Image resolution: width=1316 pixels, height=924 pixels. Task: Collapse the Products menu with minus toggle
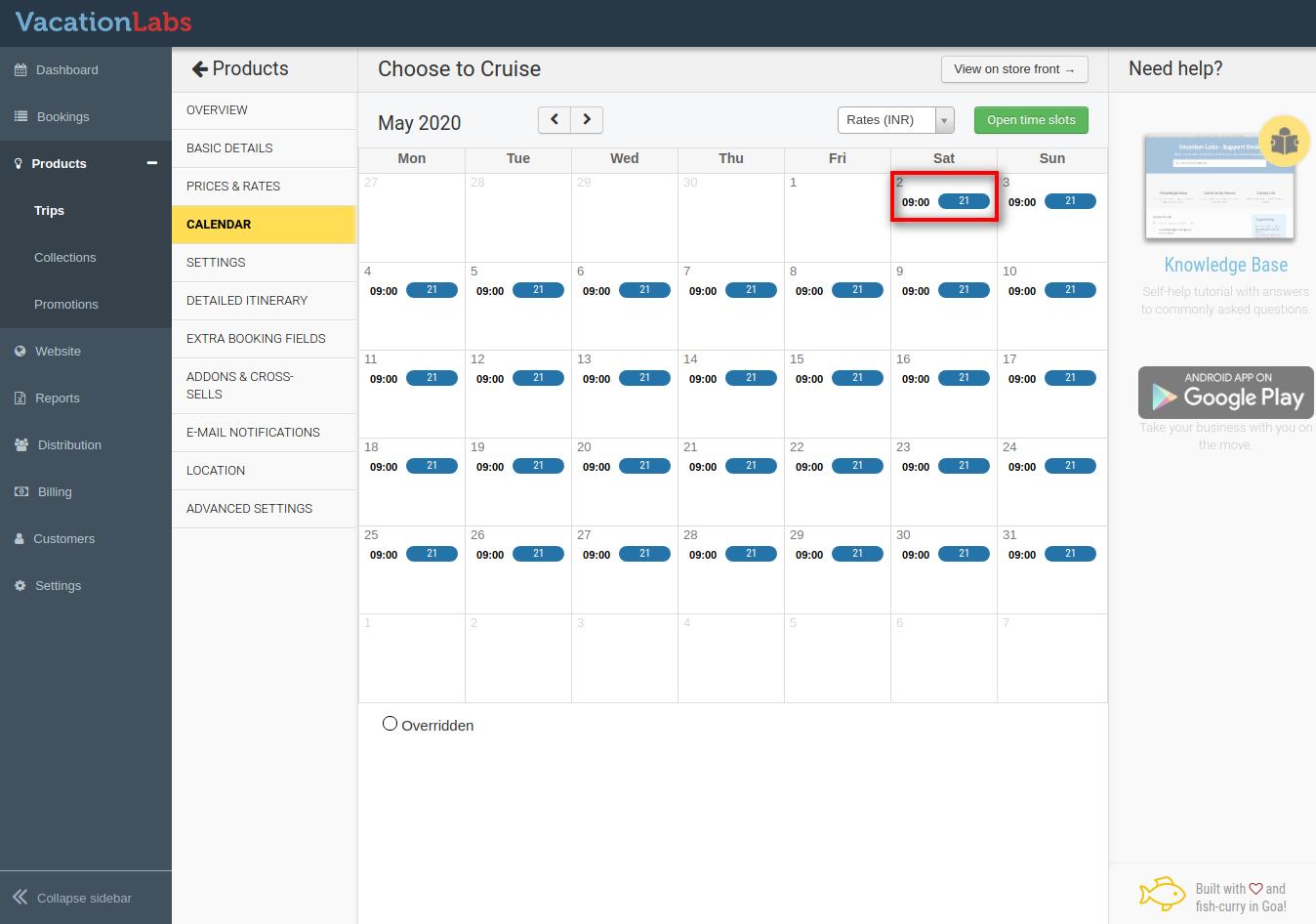pos(151,163)
